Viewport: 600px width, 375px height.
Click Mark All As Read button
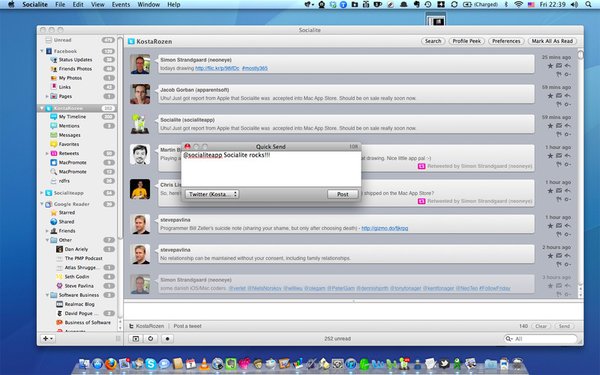pyautogui.click(x=552, y=41)
